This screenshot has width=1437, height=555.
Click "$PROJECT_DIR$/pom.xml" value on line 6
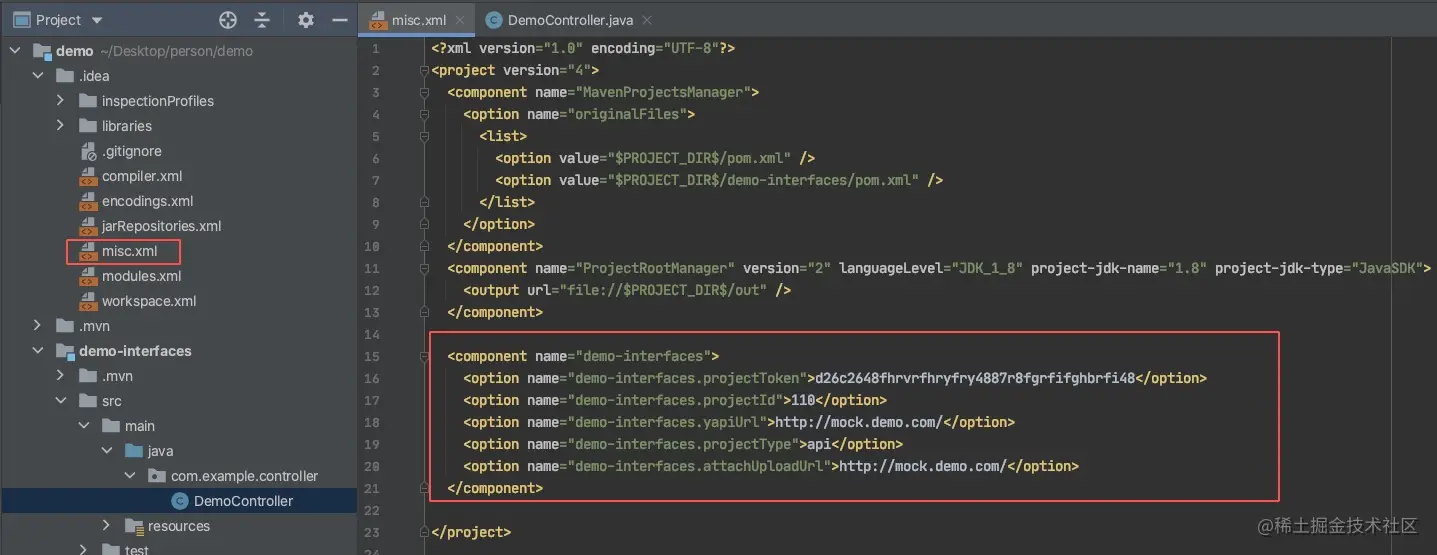pos(699,158)
